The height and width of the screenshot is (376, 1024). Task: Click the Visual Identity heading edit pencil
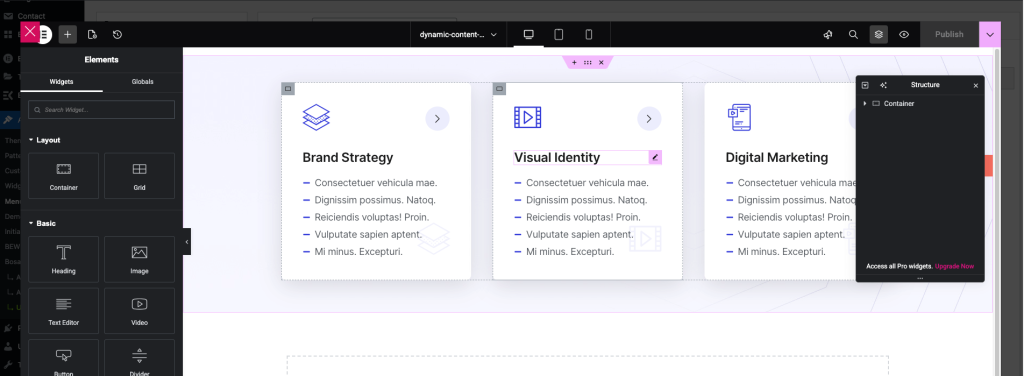[x=655, y=157]
